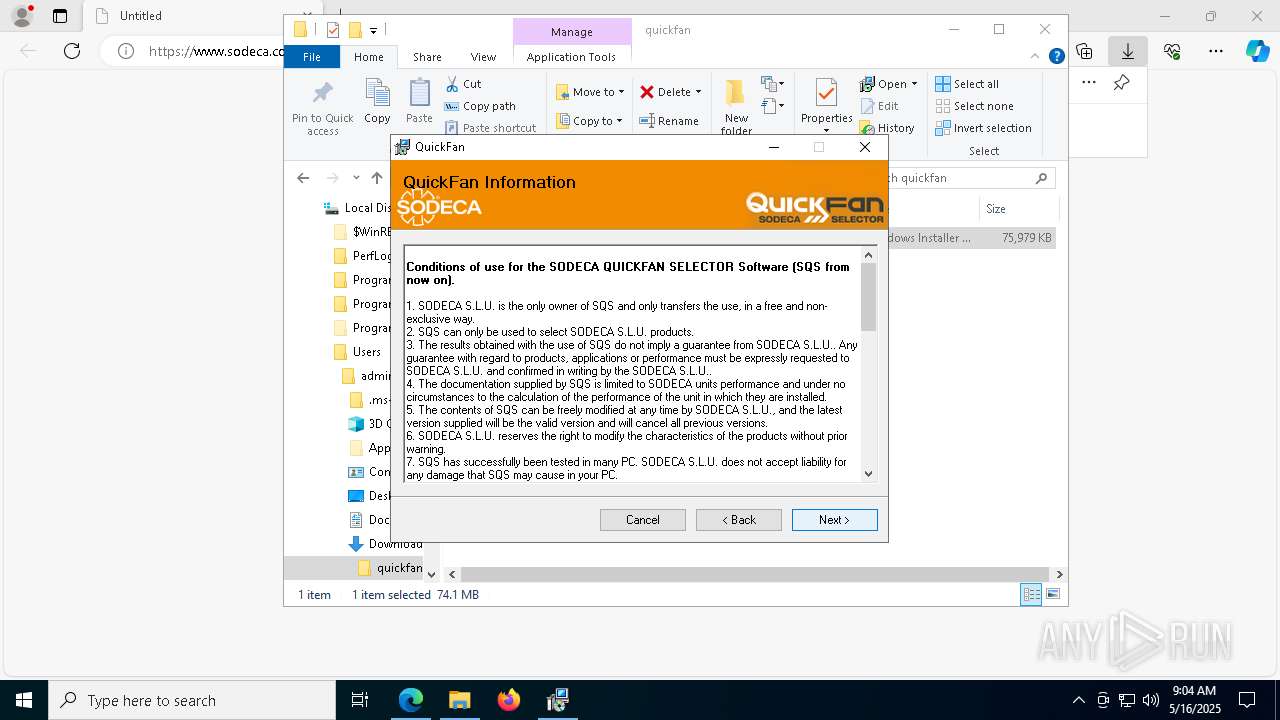
Task: Select the quickfan folder in tree
Action: pos(390,568)
